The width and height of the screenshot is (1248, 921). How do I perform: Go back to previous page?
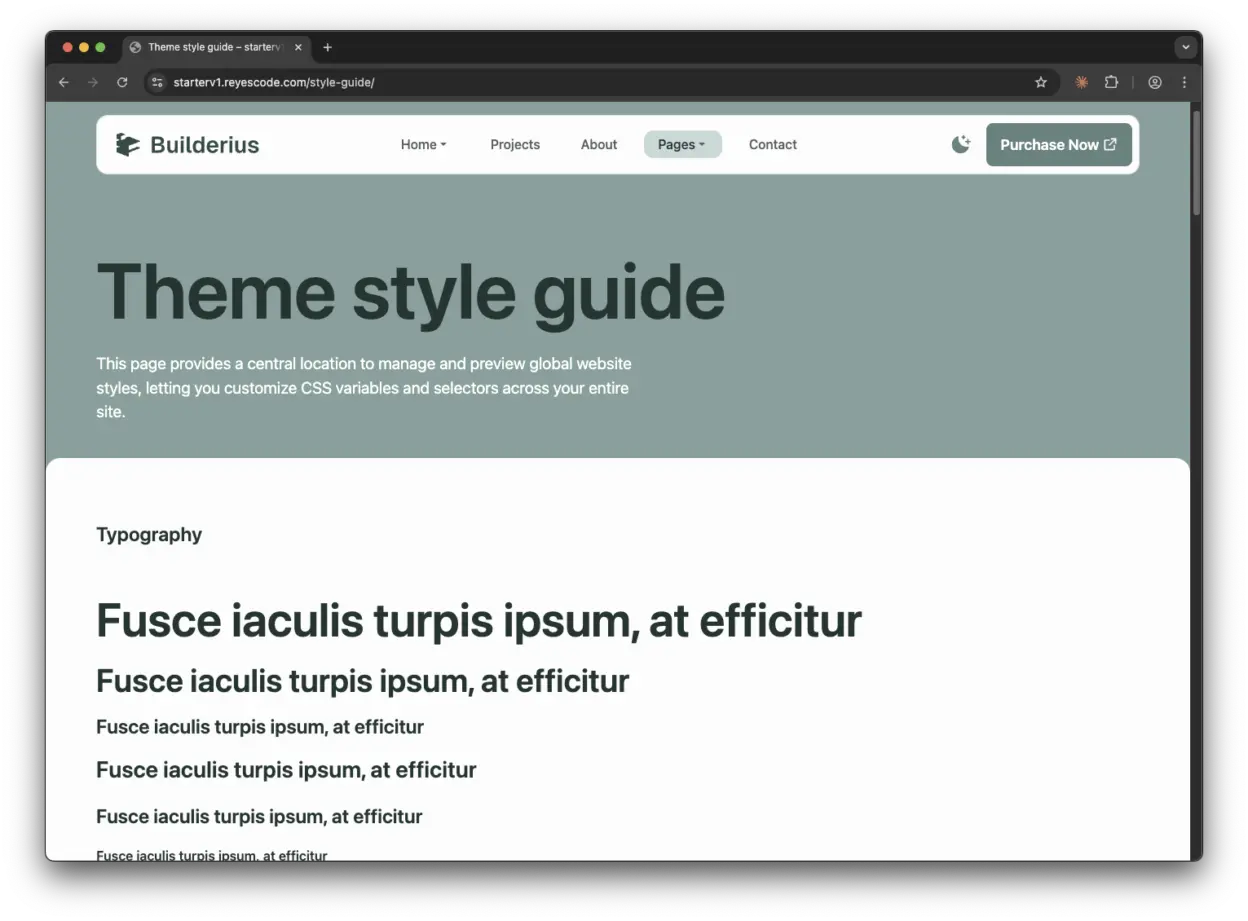pyautogui.click(x=64, y=83)
